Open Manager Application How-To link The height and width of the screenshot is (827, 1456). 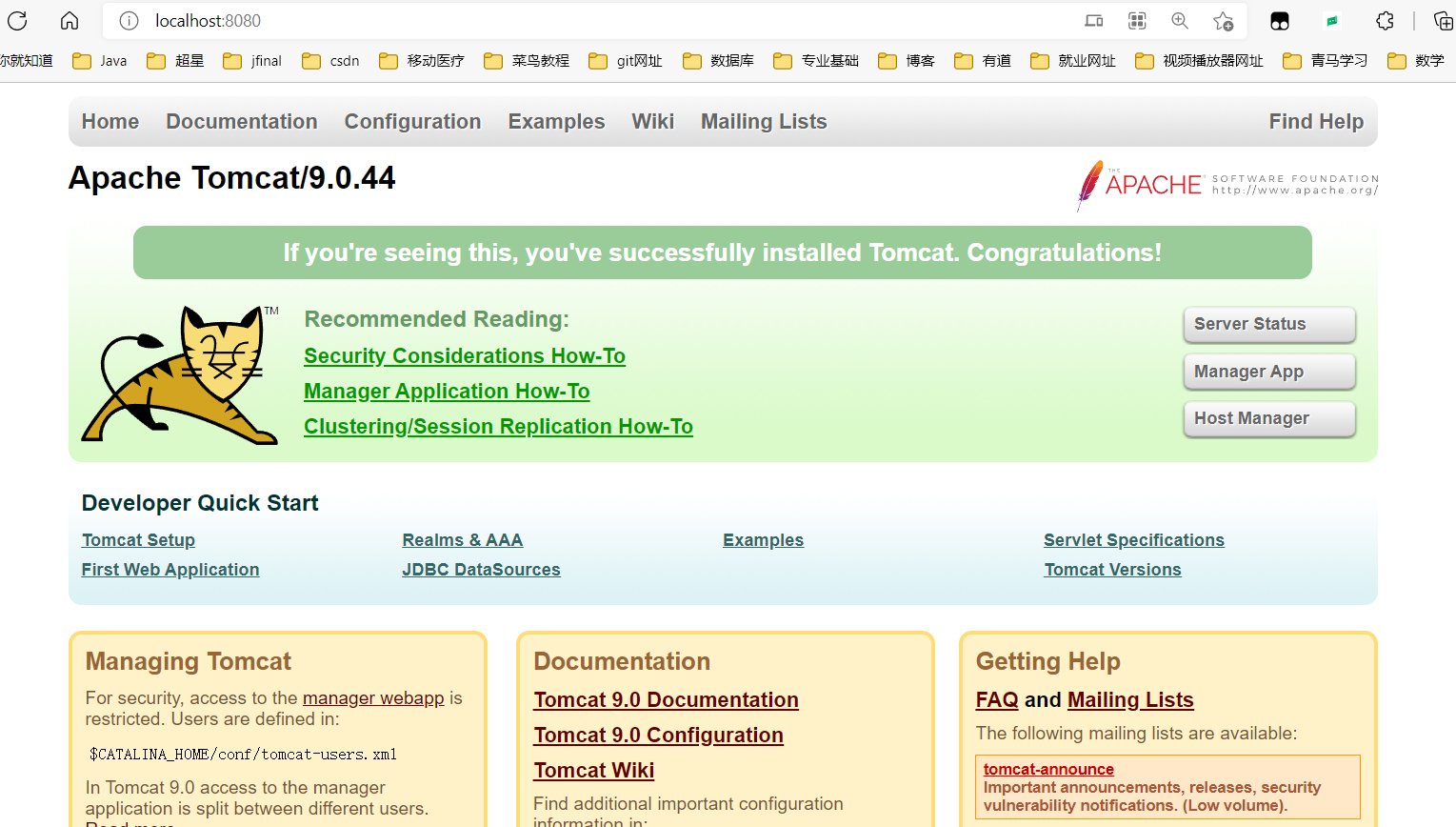tap(447, 392)
